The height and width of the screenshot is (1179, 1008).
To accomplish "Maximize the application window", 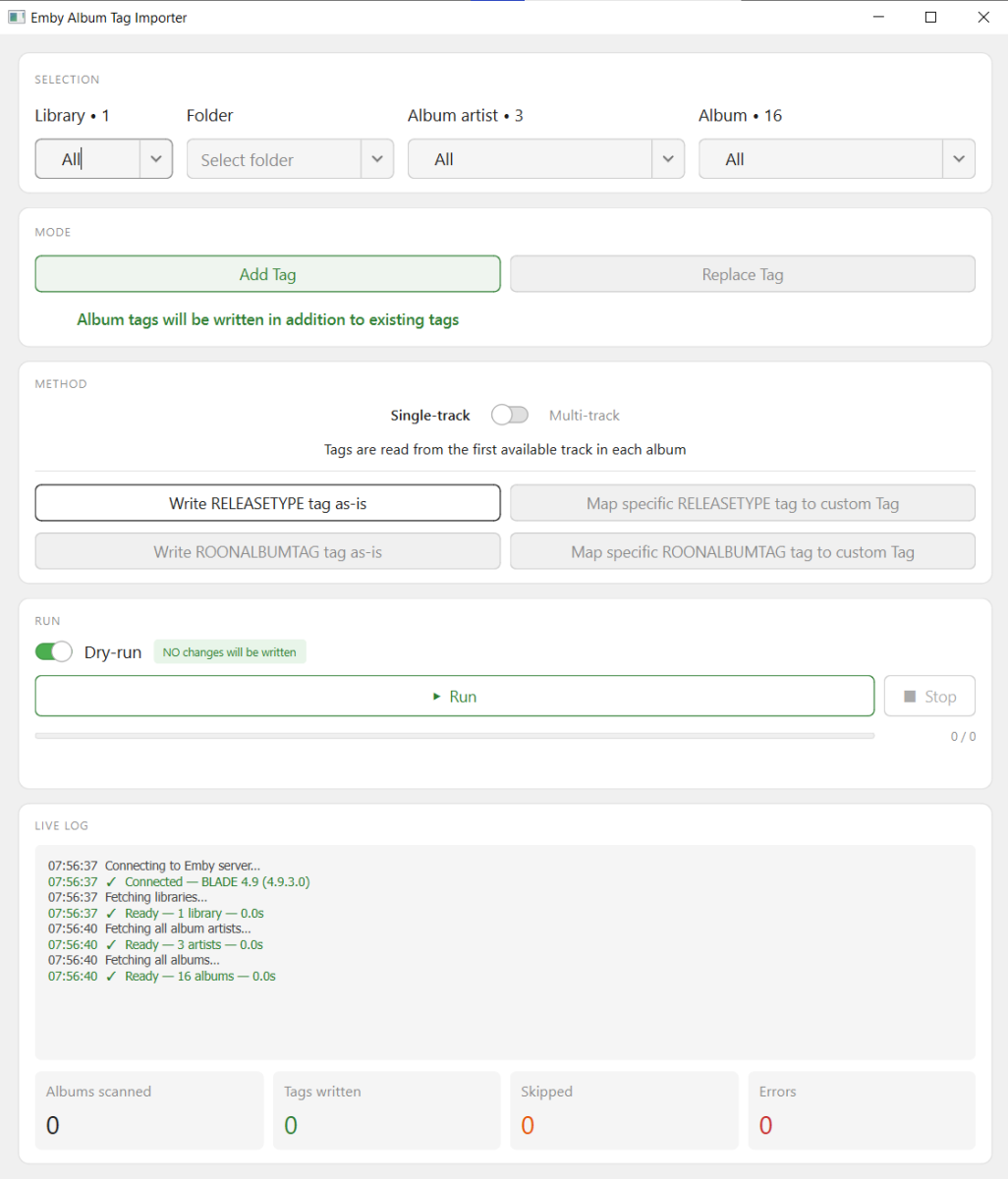I will tap(930, 18).
